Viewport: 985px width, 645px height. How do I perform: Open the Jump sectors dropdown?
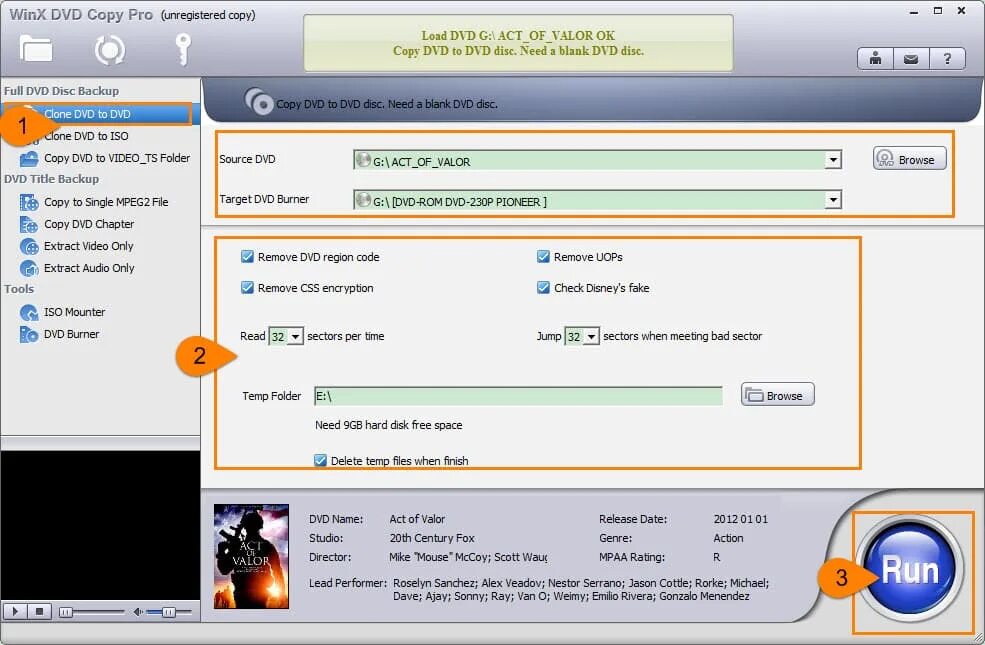591,337
